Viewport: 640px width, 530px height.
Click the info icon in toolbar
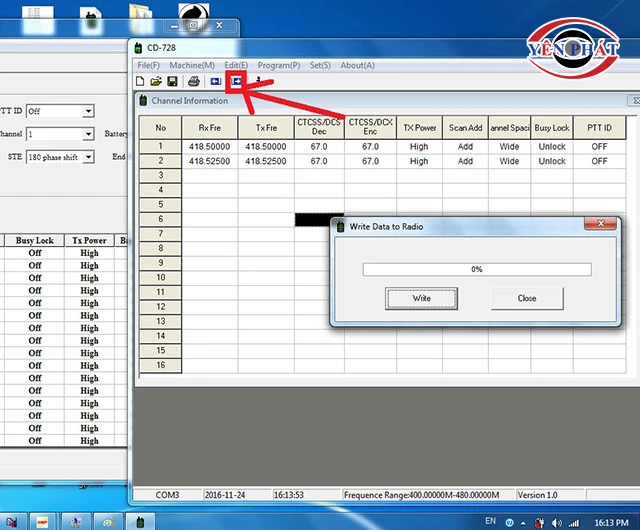pyautogui.click(x=258, y=80)
